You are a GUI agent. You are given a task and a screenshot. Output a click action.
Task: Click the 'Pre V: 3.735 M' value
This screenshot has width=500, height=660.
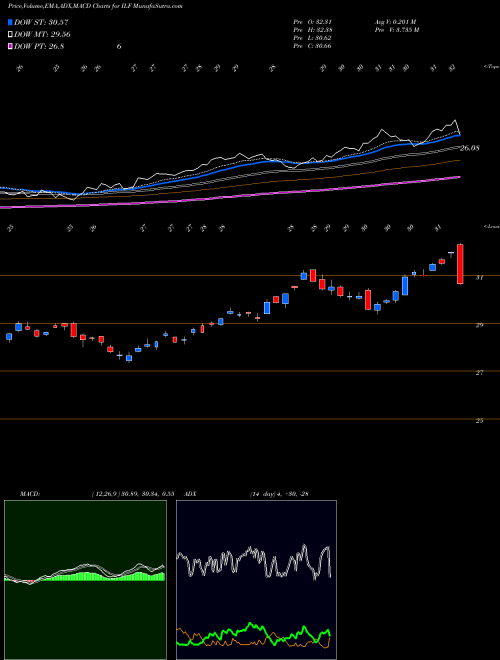(397, 30)
